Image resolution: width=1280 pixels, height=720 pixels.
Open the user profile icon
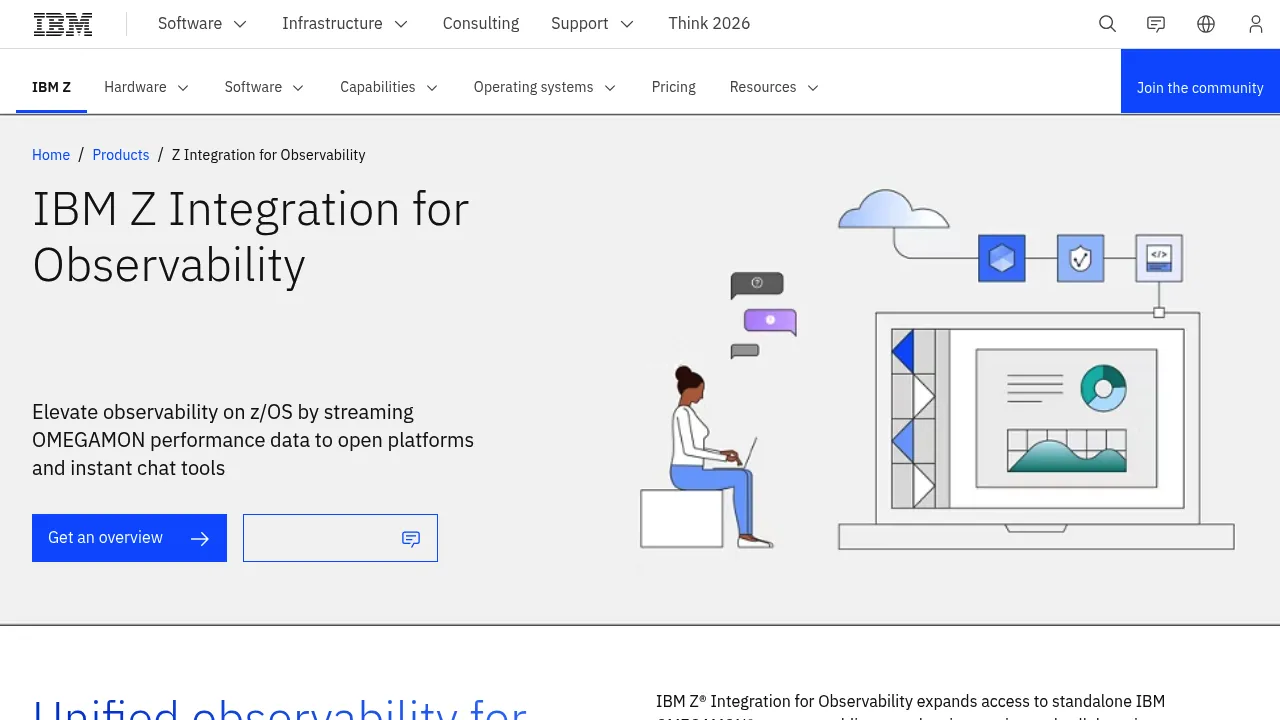coord(1256,24)
